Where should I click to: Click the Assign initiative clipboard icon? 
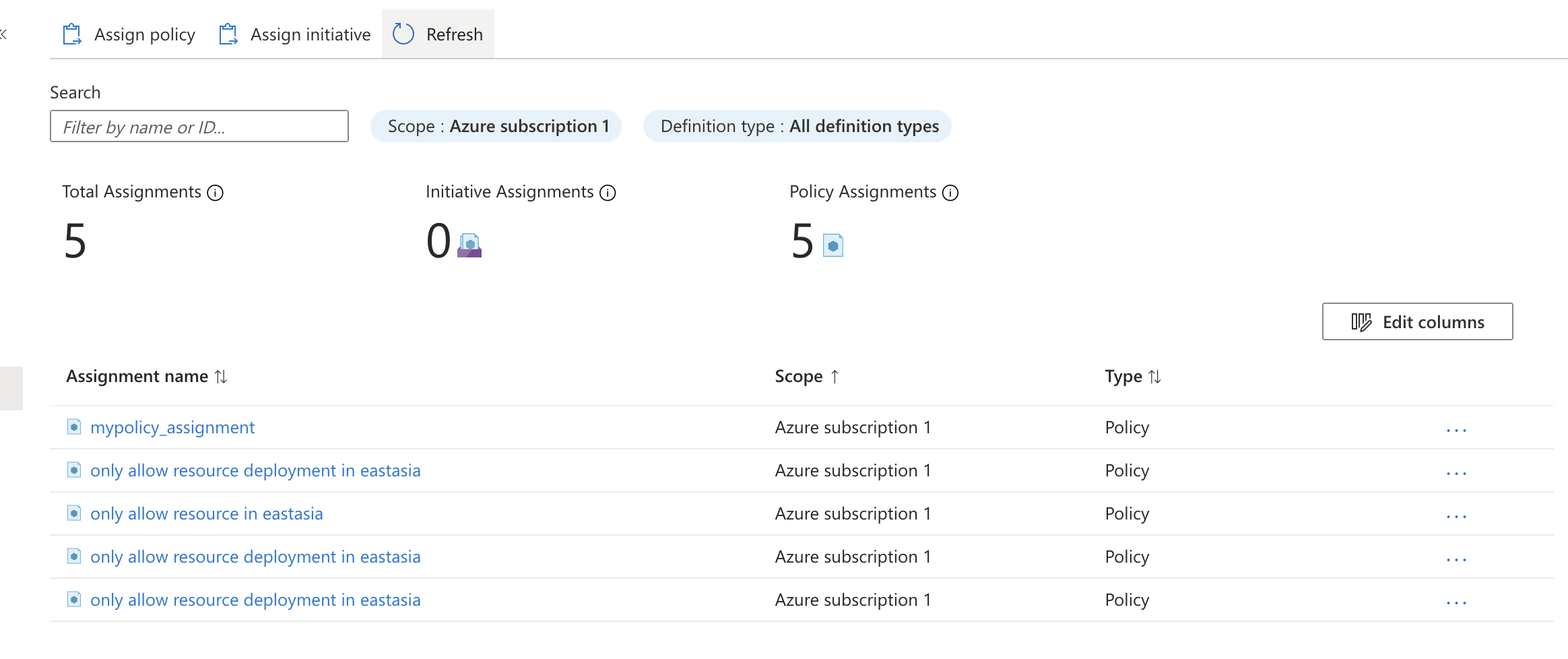pos(228,34)
